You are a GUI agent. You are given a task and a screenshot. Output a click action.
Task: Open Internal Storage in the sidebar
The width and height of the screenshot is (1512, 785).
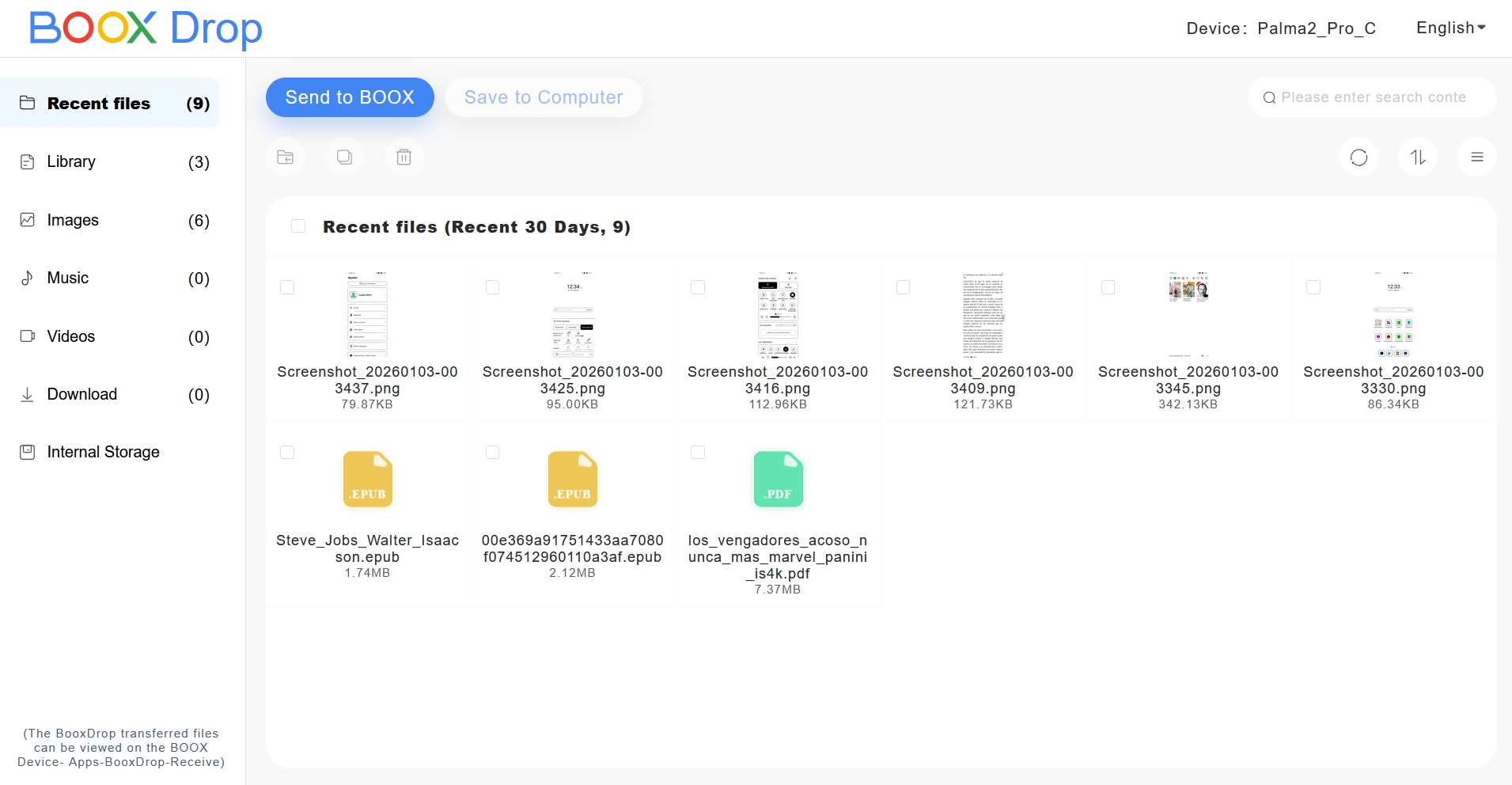click(103, 452)
